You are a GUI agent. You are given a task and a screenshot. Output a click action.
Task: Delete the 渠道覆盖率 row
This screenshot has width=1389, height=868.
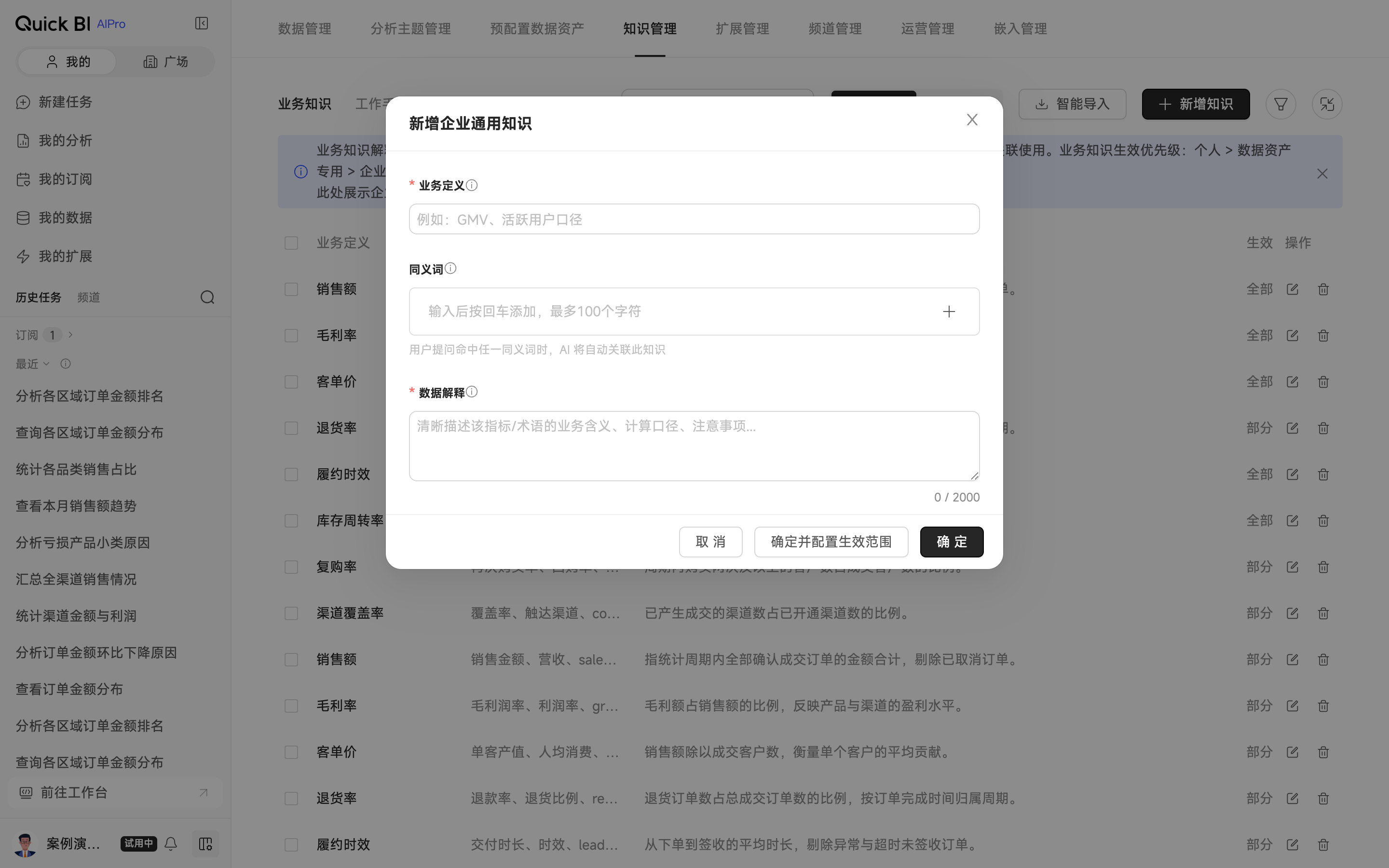1323,613
